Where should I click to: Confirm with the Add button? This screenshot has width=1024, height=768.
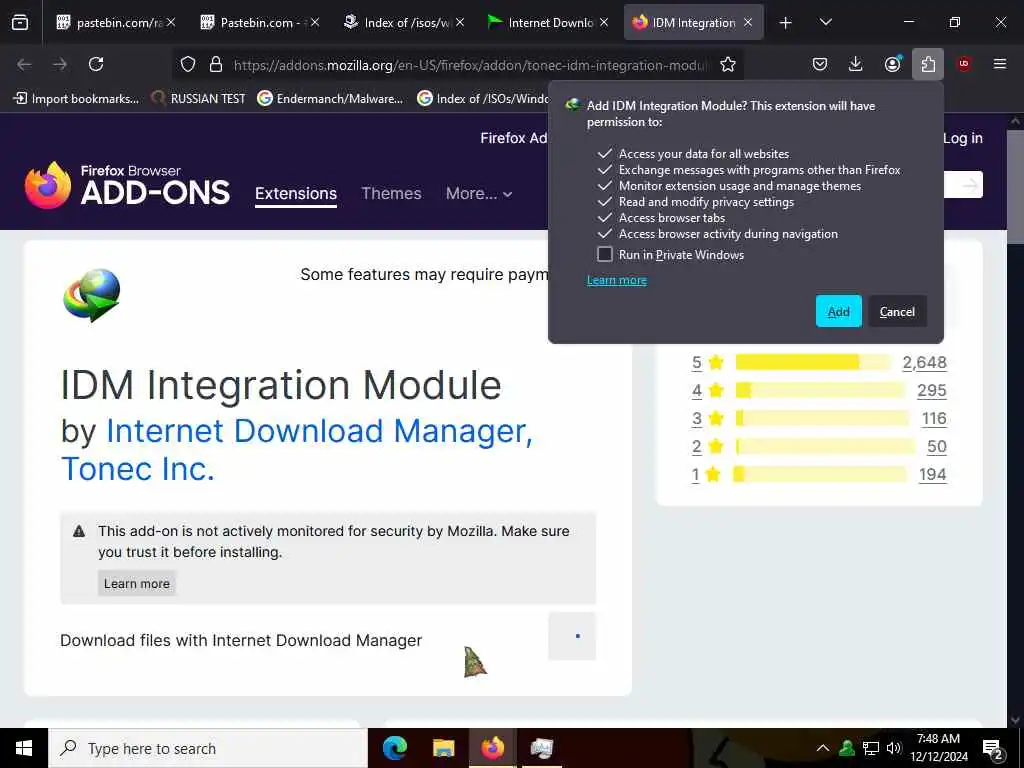click(x=839, y=312)
